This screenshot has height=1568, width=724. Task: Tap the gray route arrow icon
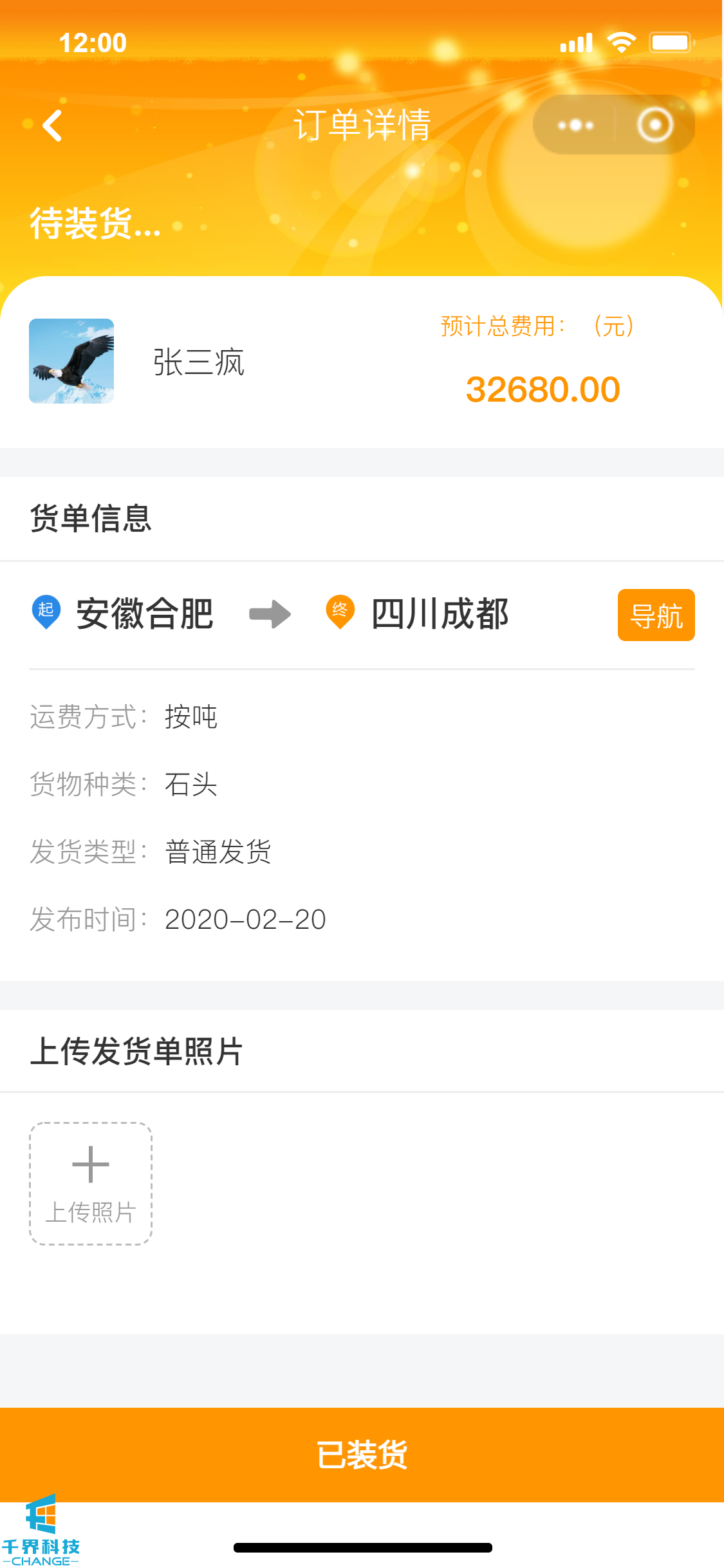pyautogui.click(x=270, y=613)
